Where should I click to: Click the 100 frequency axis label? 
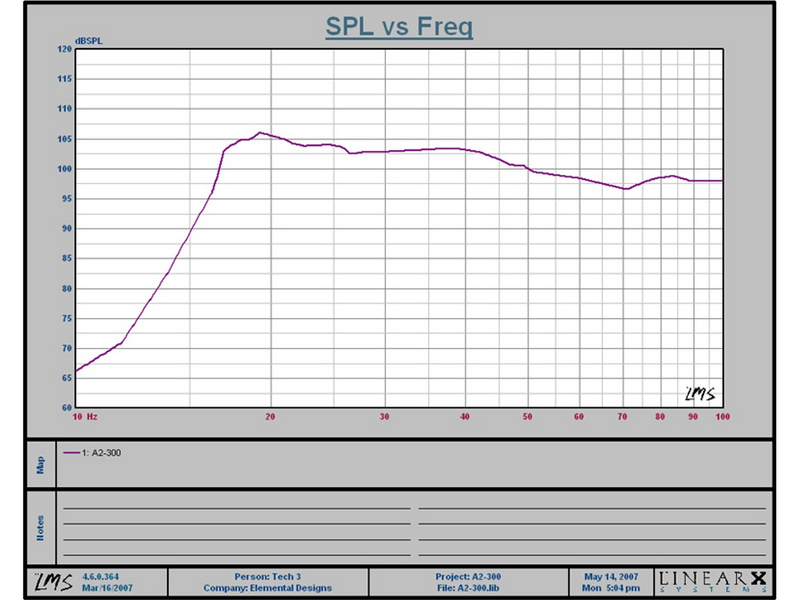pyautogui.click(x=721, y=415)
